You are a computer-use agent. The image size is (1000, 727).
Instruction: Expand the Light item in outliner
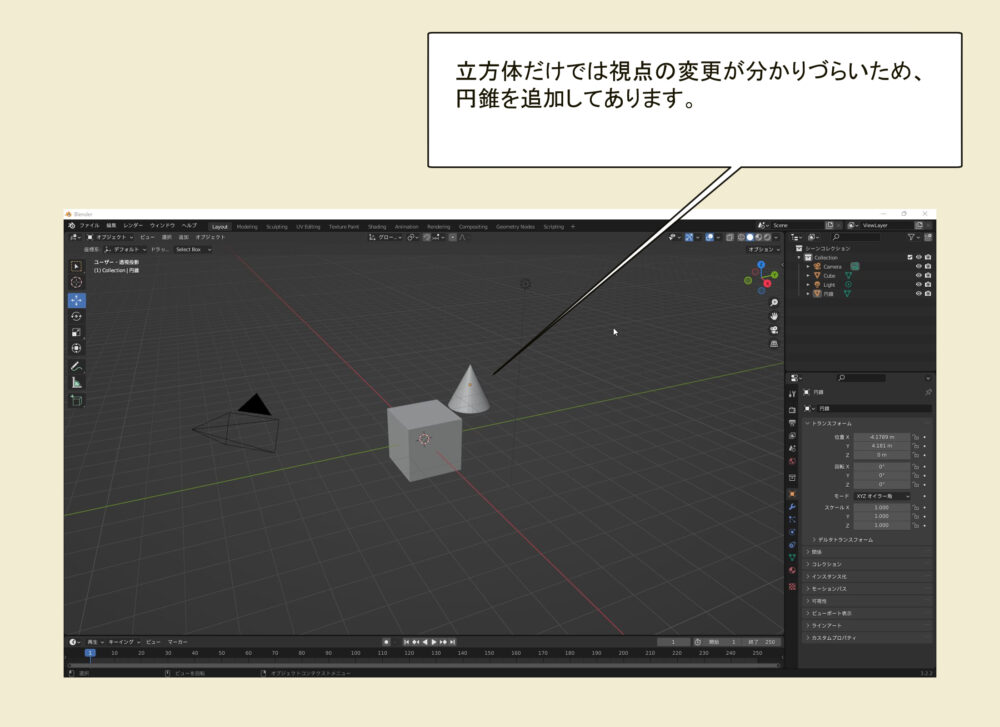tap(808, 284)
